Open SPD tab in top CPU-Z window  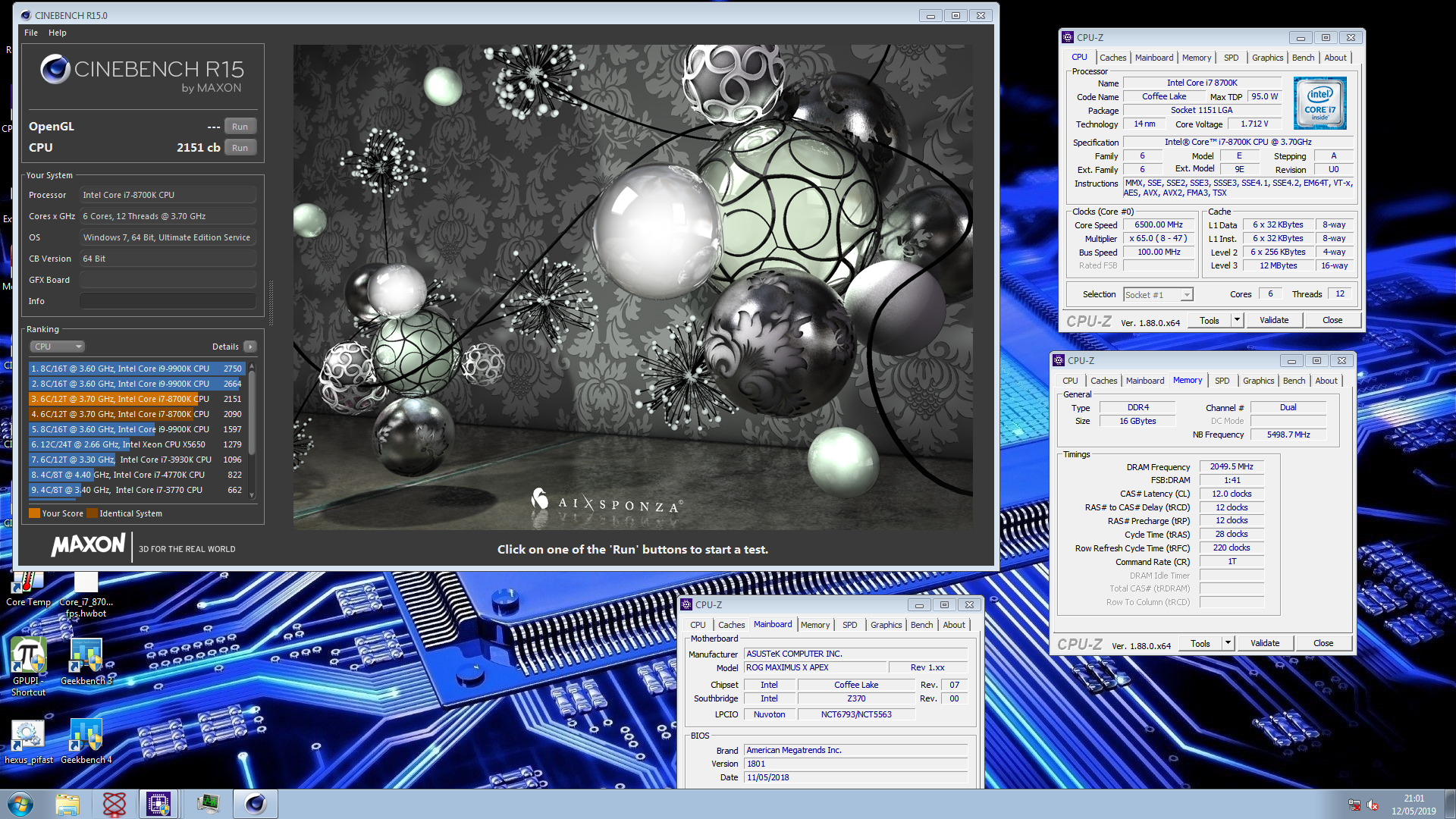coord(1232,58)
